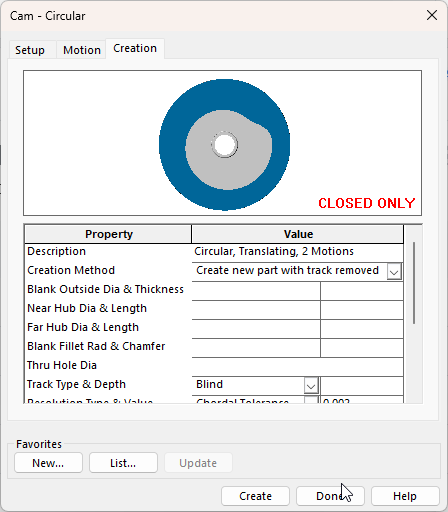Click the Far Hub Dia & Length label
Image resolution: width=448 pixels, height=512 pixels.
(83, 327)
